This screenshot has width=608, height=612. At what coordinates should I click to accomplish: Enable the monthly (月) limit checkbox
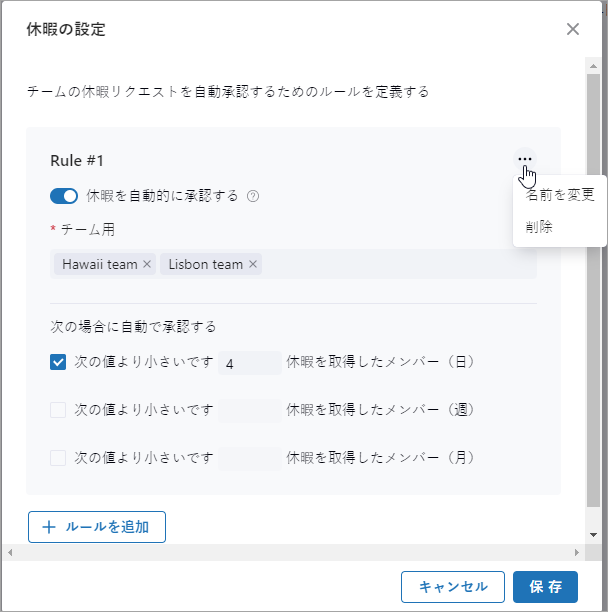tap(58, 458)
